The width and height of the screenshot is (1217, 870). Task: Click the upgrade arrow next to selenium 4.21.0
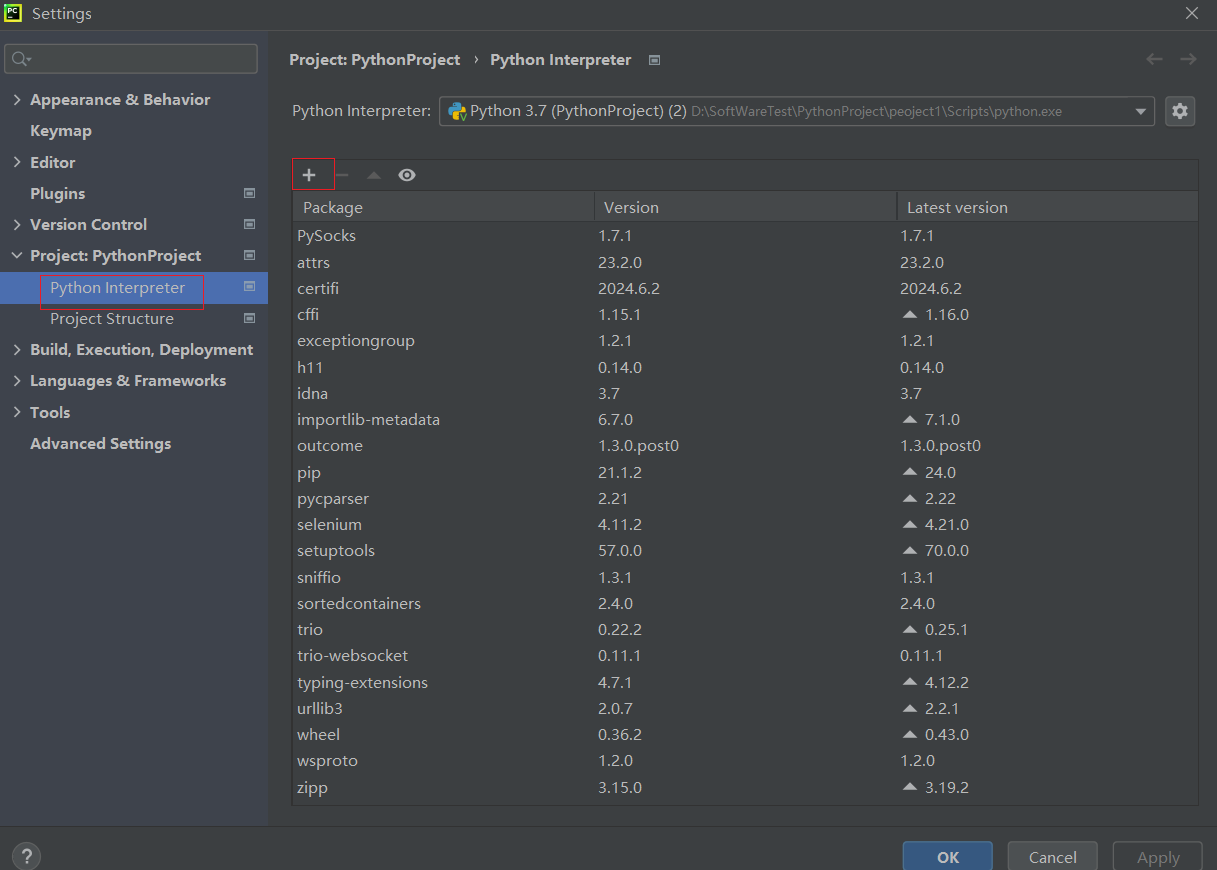pos(909,524)
